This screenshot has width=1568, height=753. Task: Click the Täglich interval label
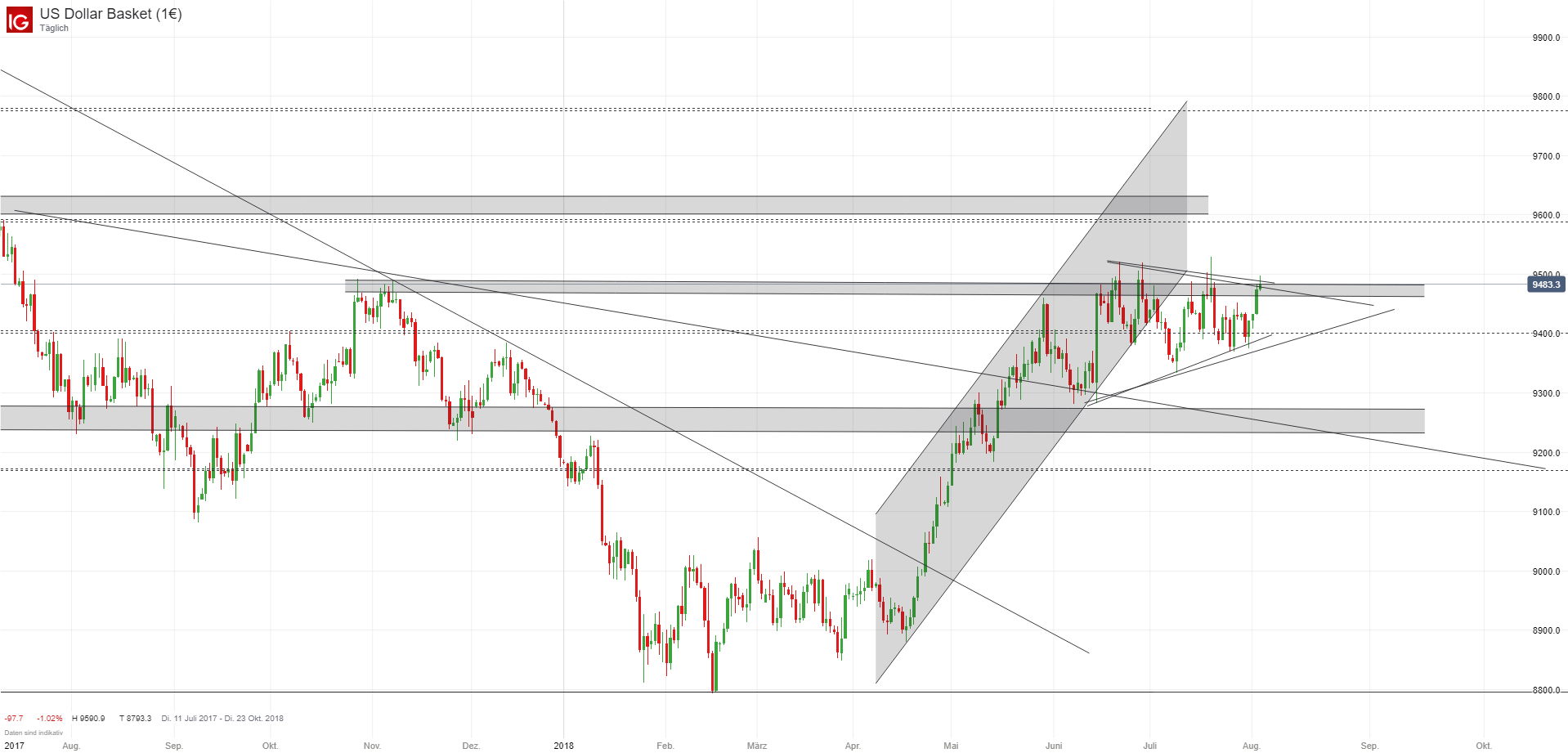(x=54, y=29)
